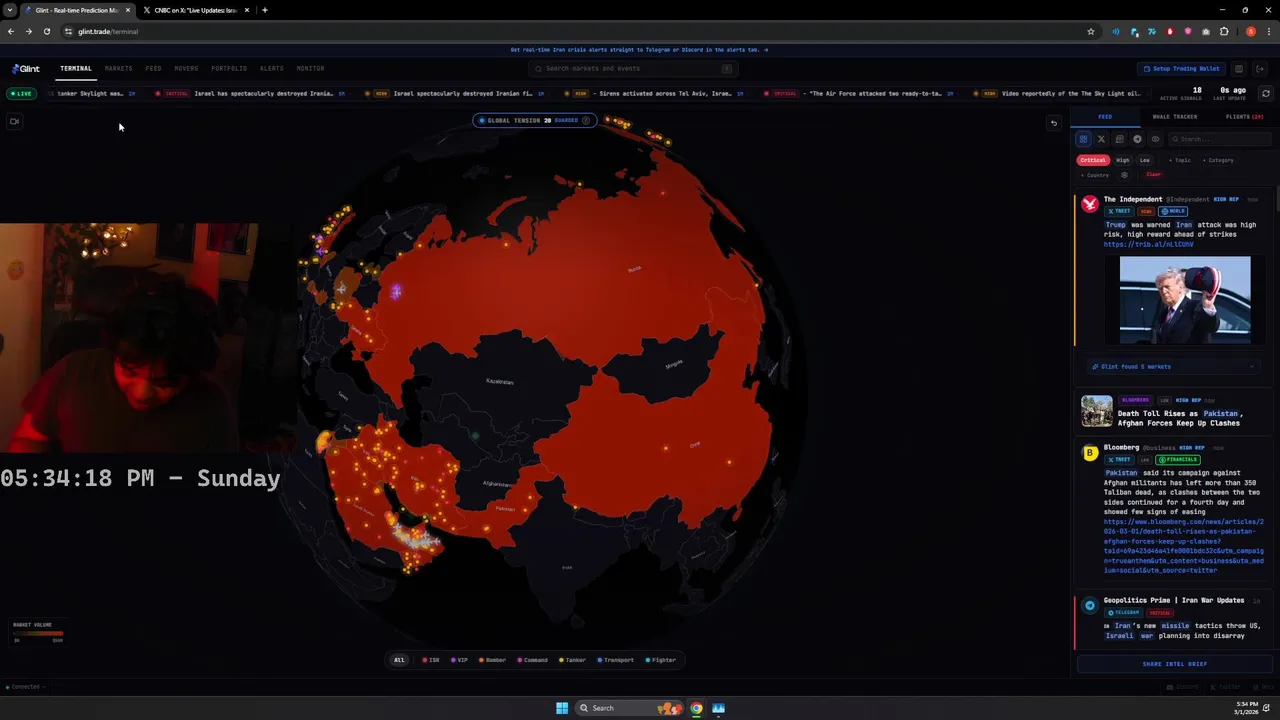Select the FEED panel tab
Viewport: 1280px width, 720px height.
coord(1105,117)
